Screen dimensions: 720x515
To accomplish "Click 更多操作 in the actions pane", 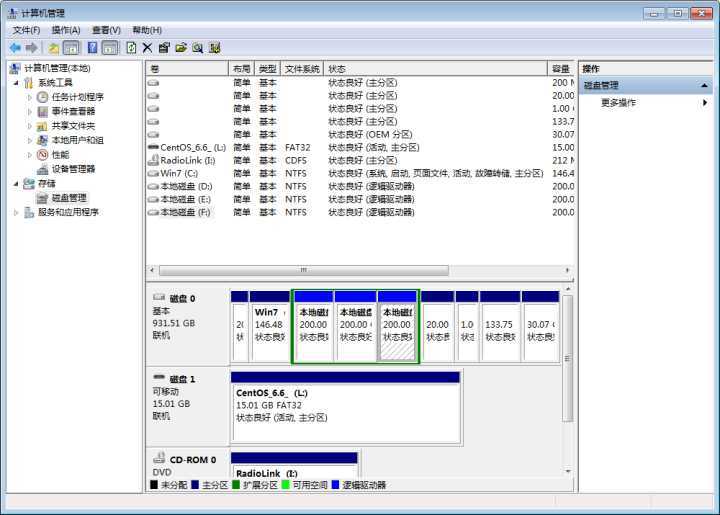I will click(618, 103).
